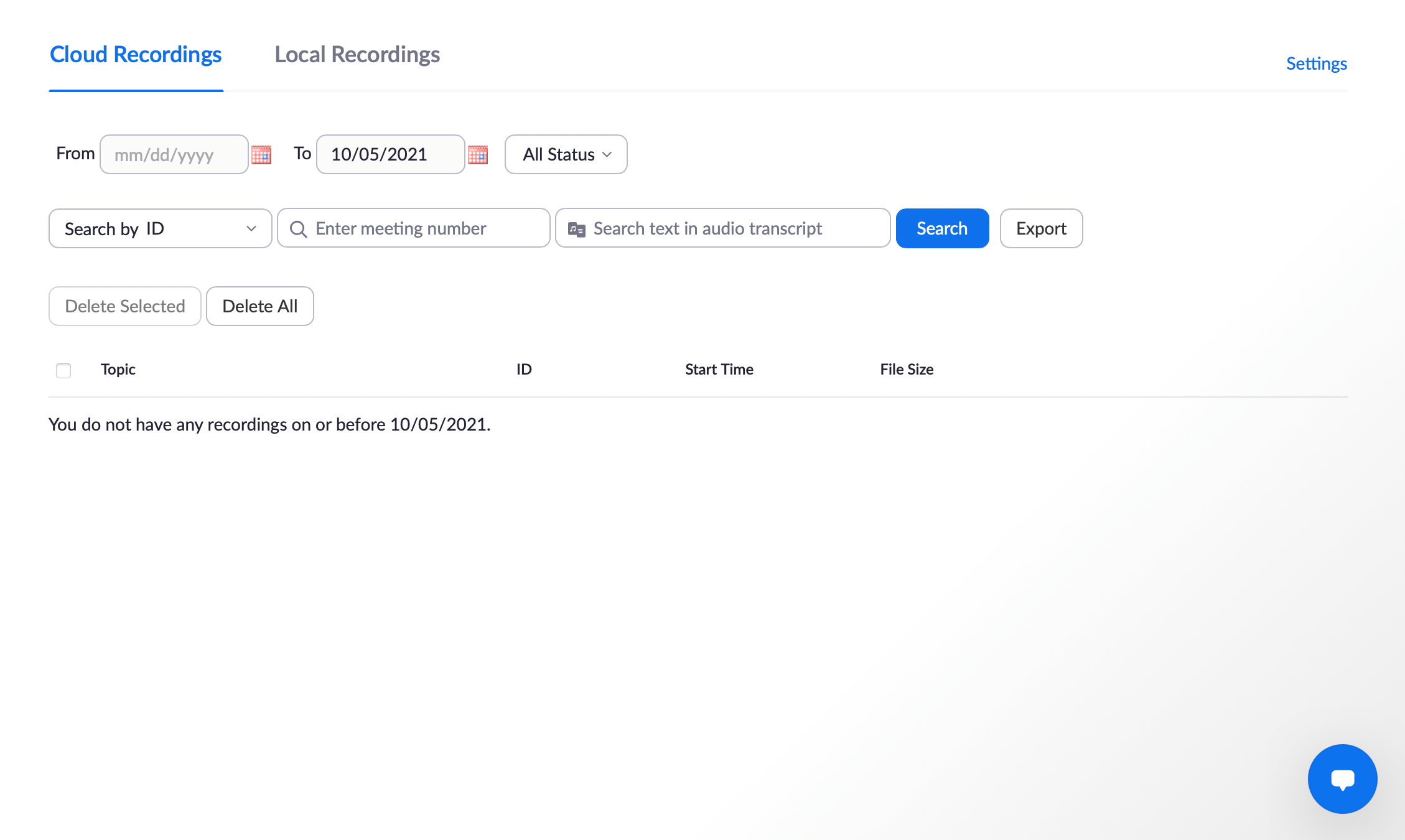Click the audio transcript search field
Screen dimensions: 1405x840
click(722, 228)
